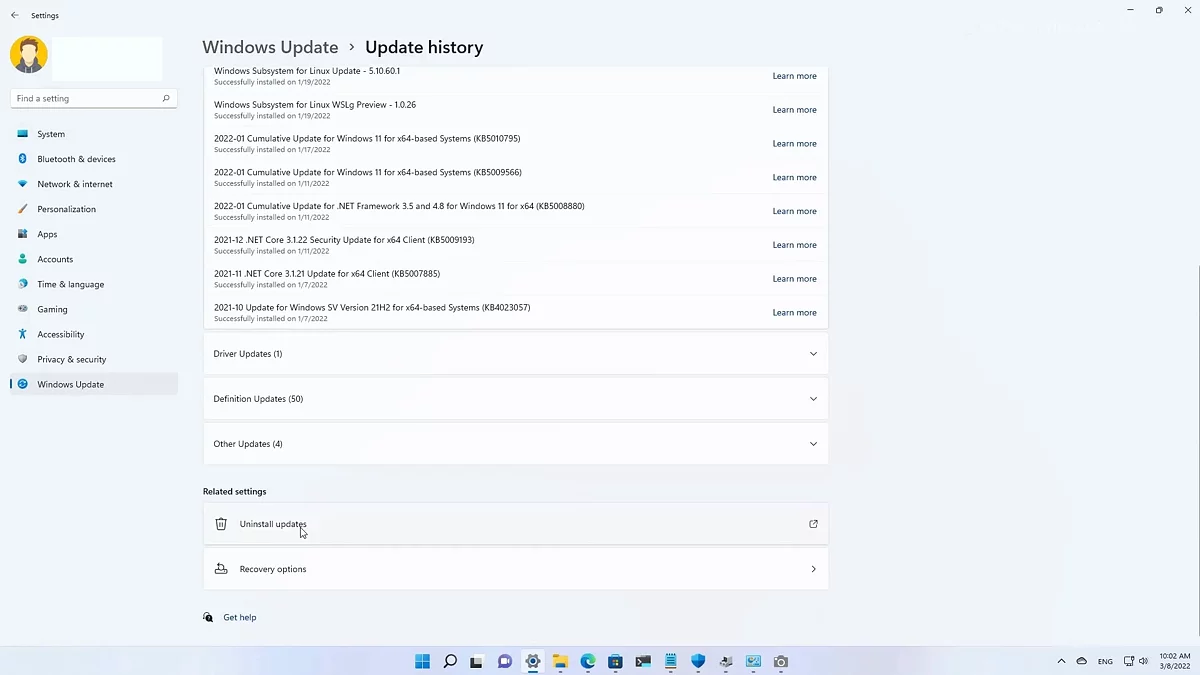
Task: Open the Get help link
Action: tap(240, 617)
